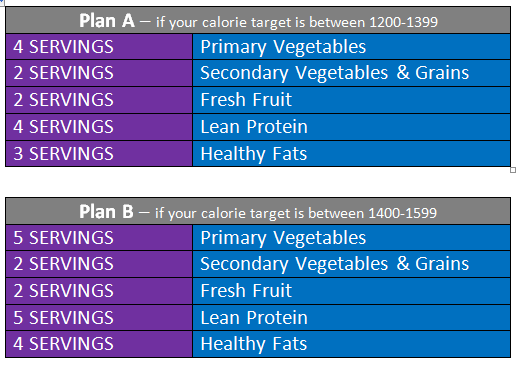The height and width of the screenshot is (366, 518).
Task: Select the Plan B header cell
Action: 258,211
